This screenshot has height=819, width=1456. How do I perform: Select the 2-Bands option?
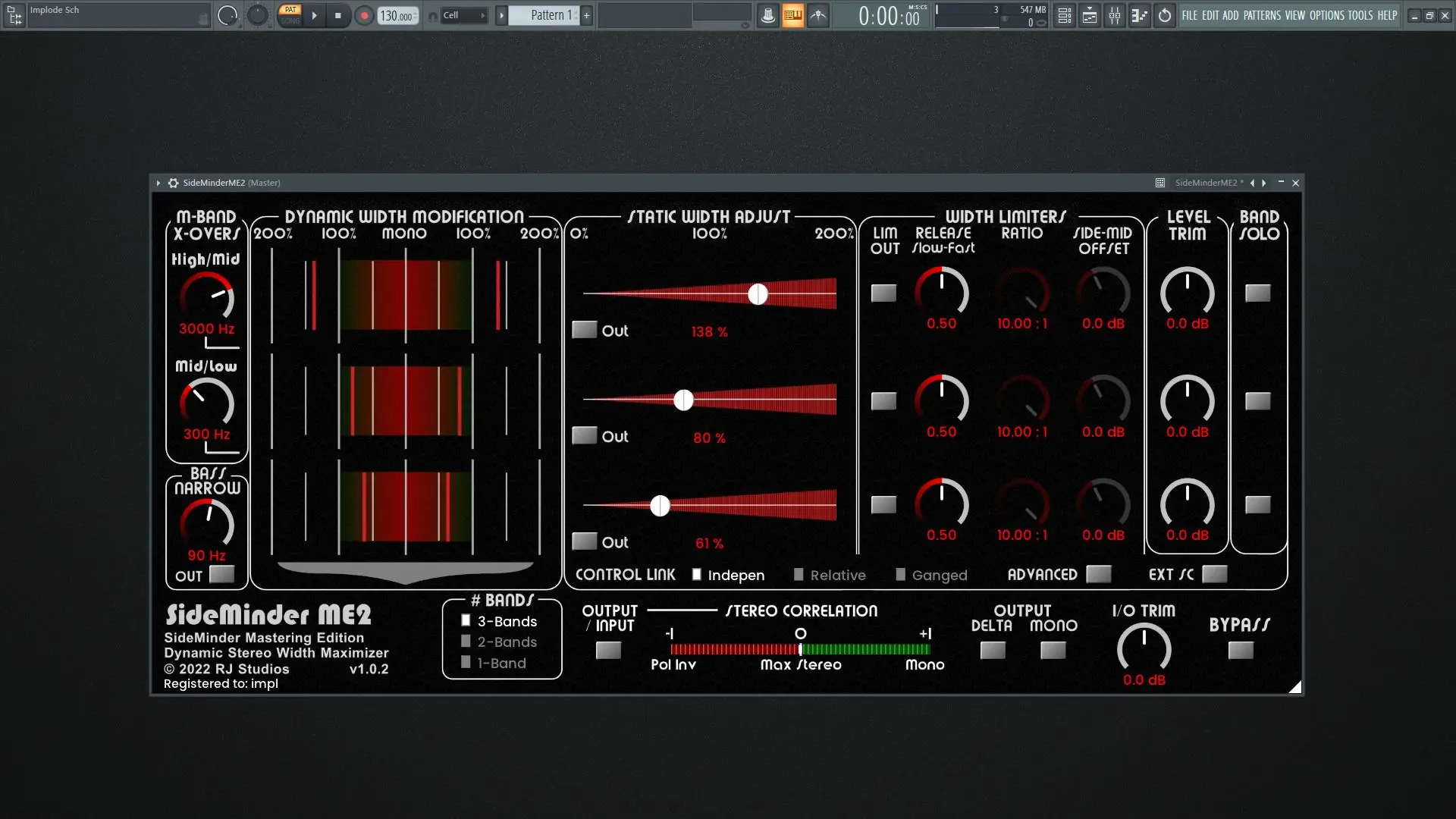pos(466,642)
